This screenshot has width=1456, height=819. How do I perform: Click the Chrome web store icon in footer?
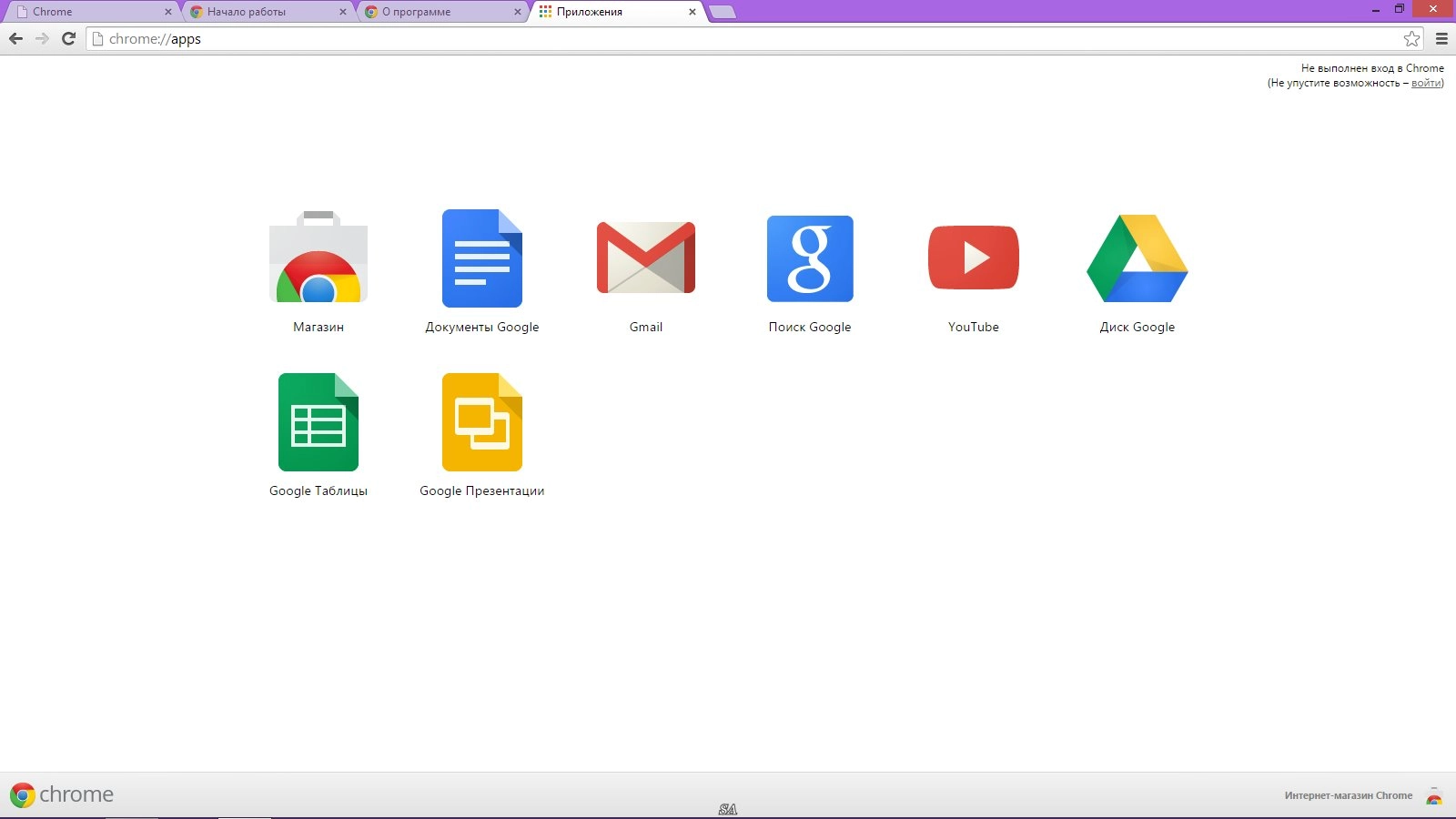[1434, 795]
